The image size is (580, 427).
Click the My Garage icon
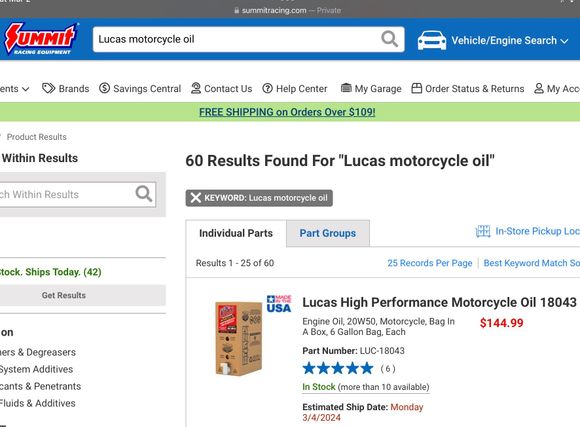tap(346, 88)
